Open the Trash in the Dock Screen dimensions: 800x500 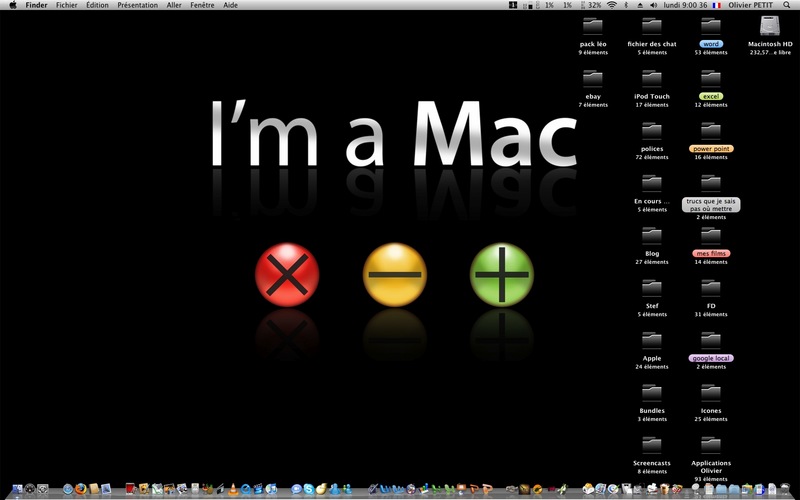(x=785, y=489)
